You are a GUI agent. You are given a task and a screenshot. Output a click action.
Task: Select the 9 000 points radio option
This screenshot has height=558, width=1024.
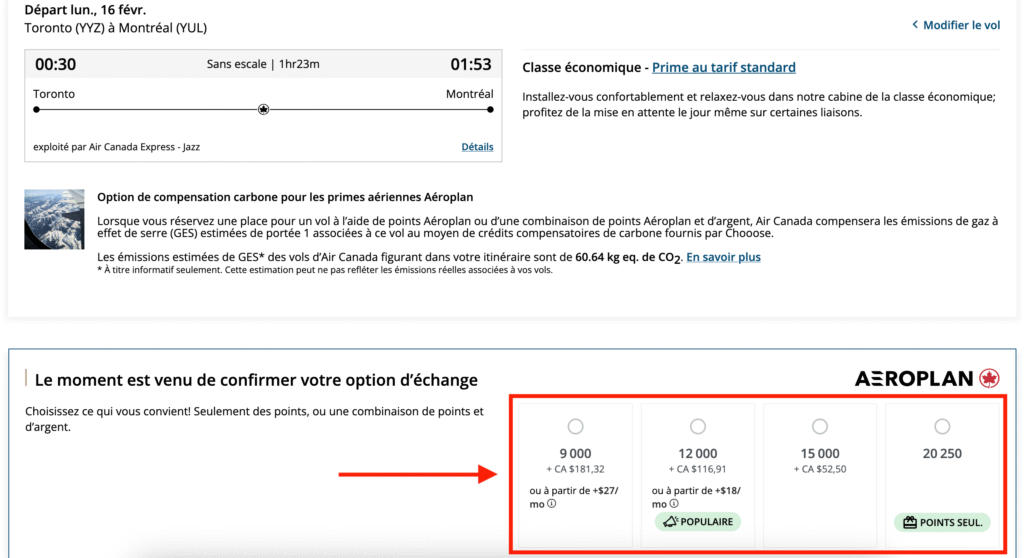575,427
